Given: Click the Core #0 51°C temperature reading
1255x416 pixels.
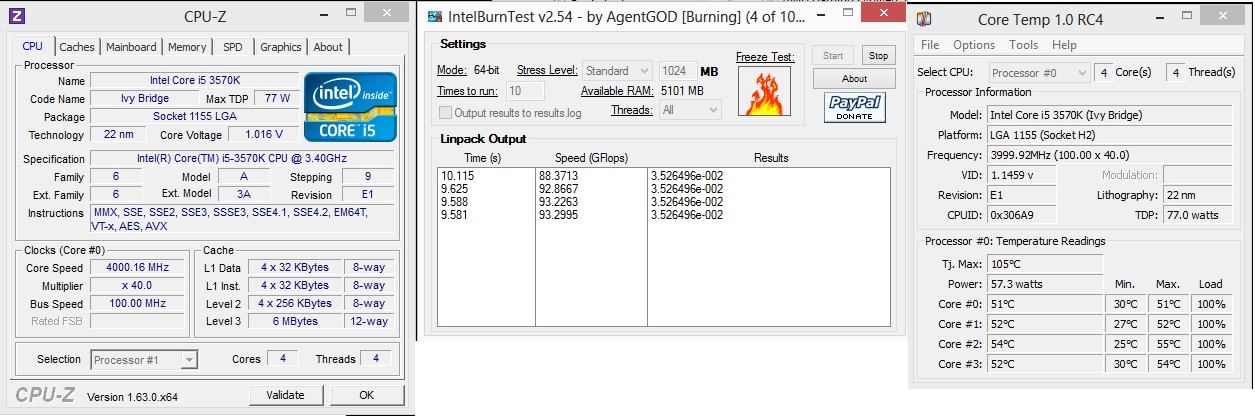Looking at the screenshot, I should coord(1045,304).
